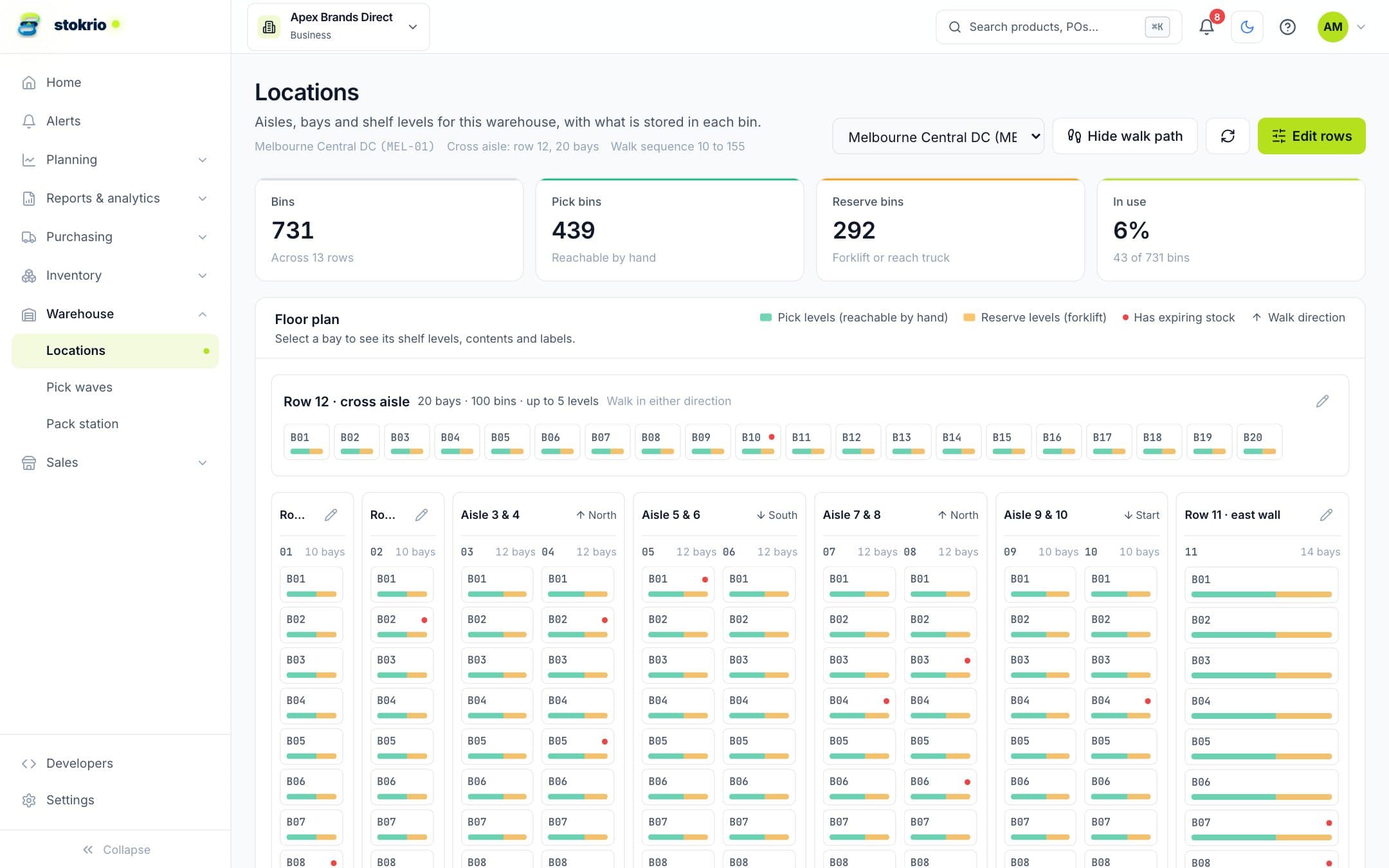Screen dimensions: 1389x868
Task: Open Settings in the sidebar
Action: coord(116,800)
